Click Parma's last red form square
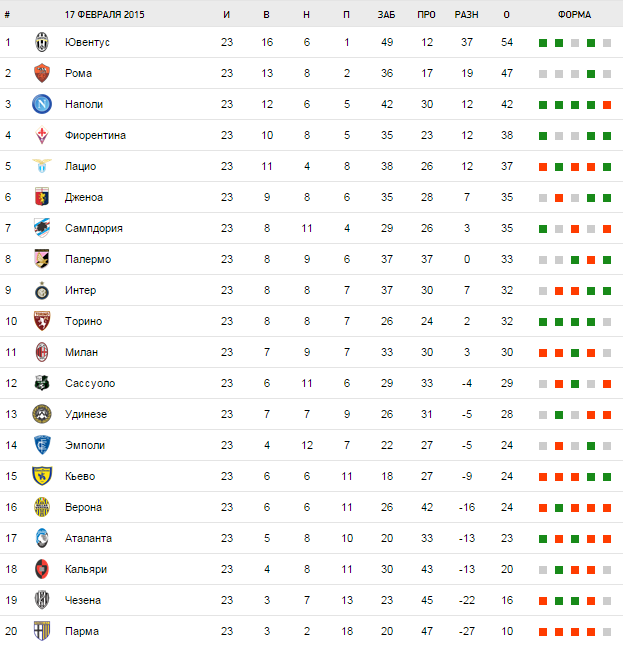The image size is (623, 645). click(607, 632)
